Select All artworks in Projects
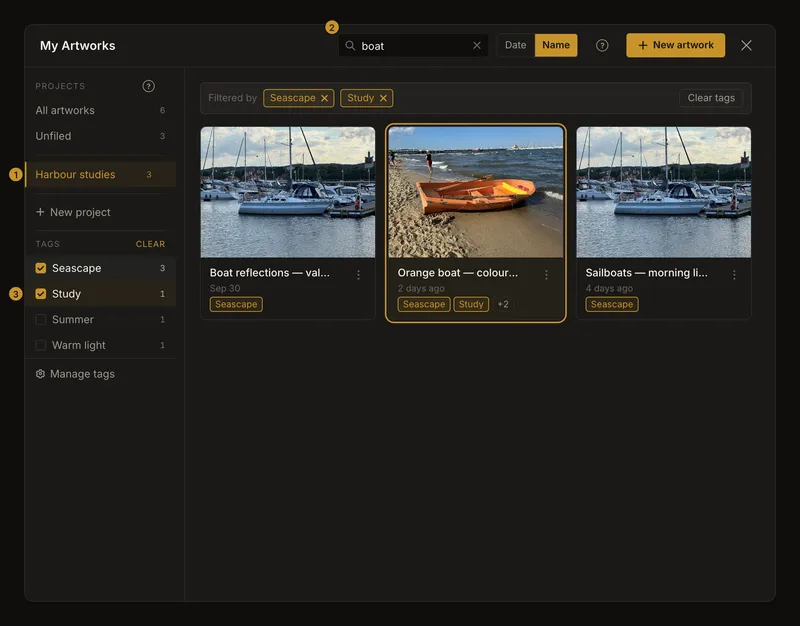 [101, 110]
